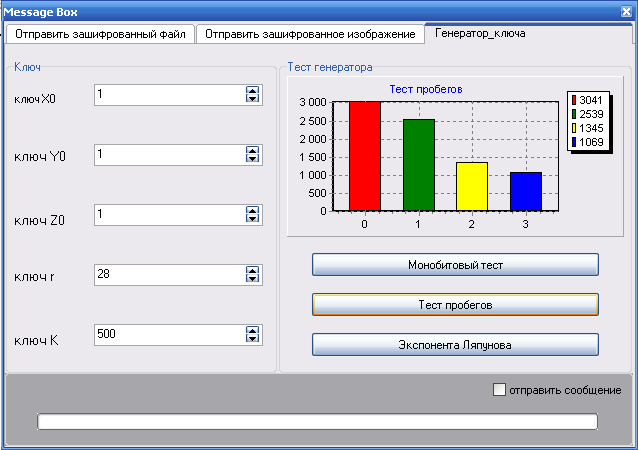Click the 'Экспонента Ляпунова' button

(x=455, y=345)
